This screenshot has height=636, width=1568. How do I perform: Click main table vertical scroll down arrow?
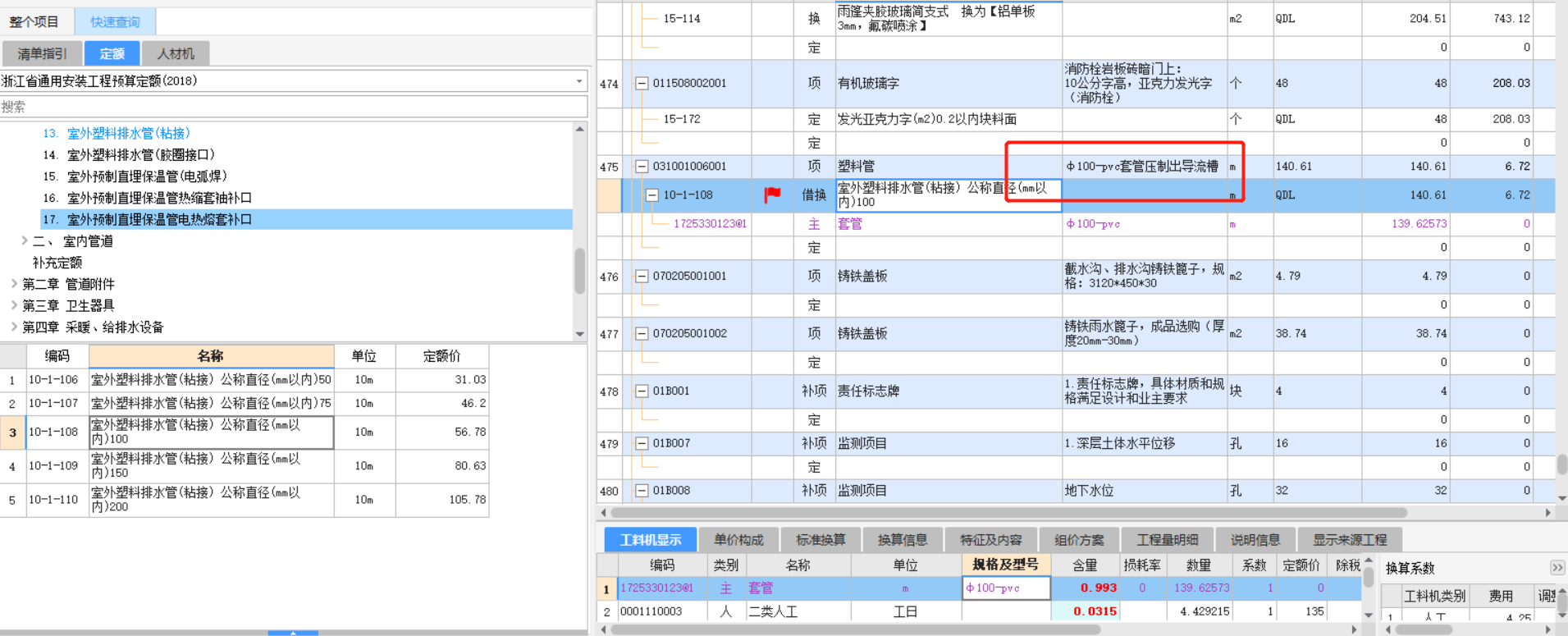[x=1562, y=498]
